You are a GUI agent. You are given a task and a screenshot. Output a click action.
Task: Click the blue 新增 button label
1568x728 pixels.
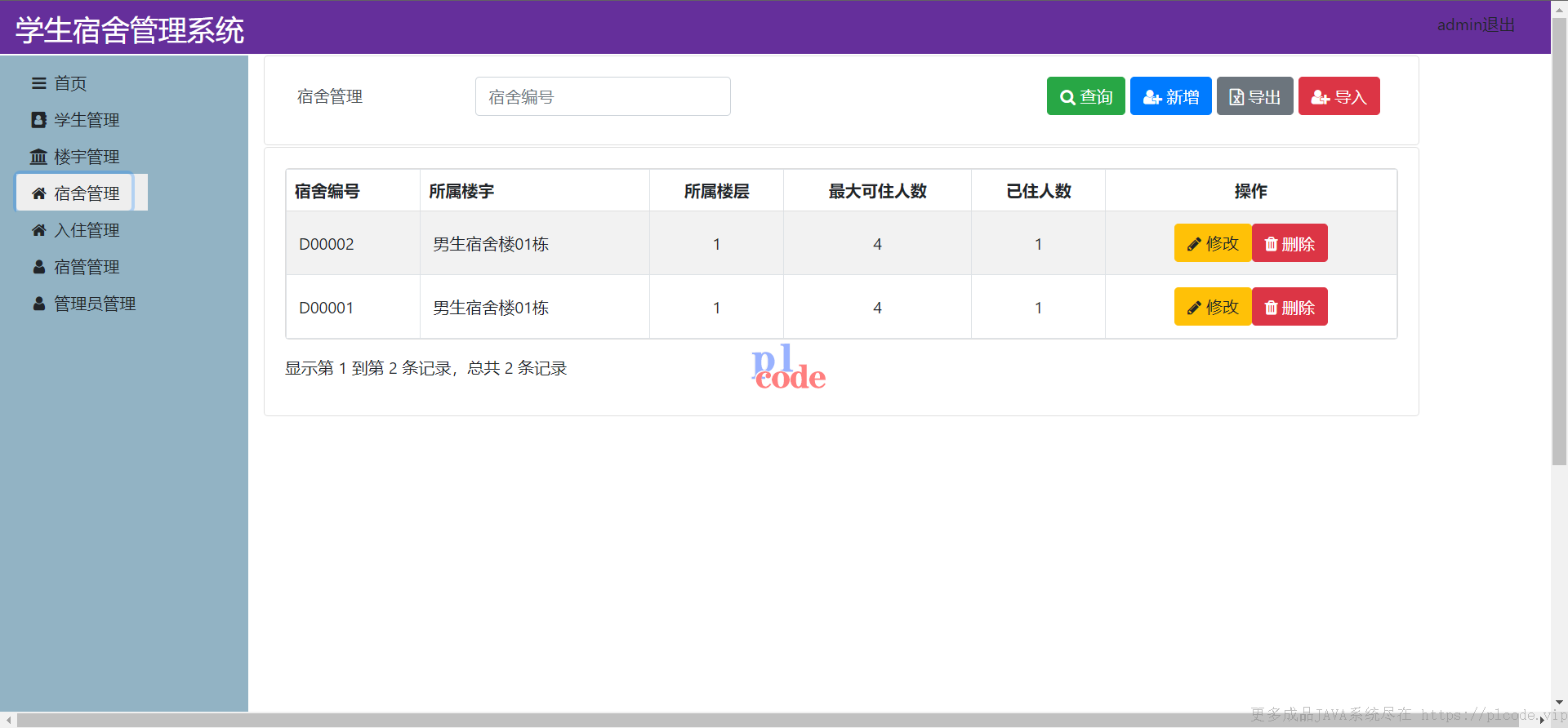pyautogui.click(x=1183, y=97)
